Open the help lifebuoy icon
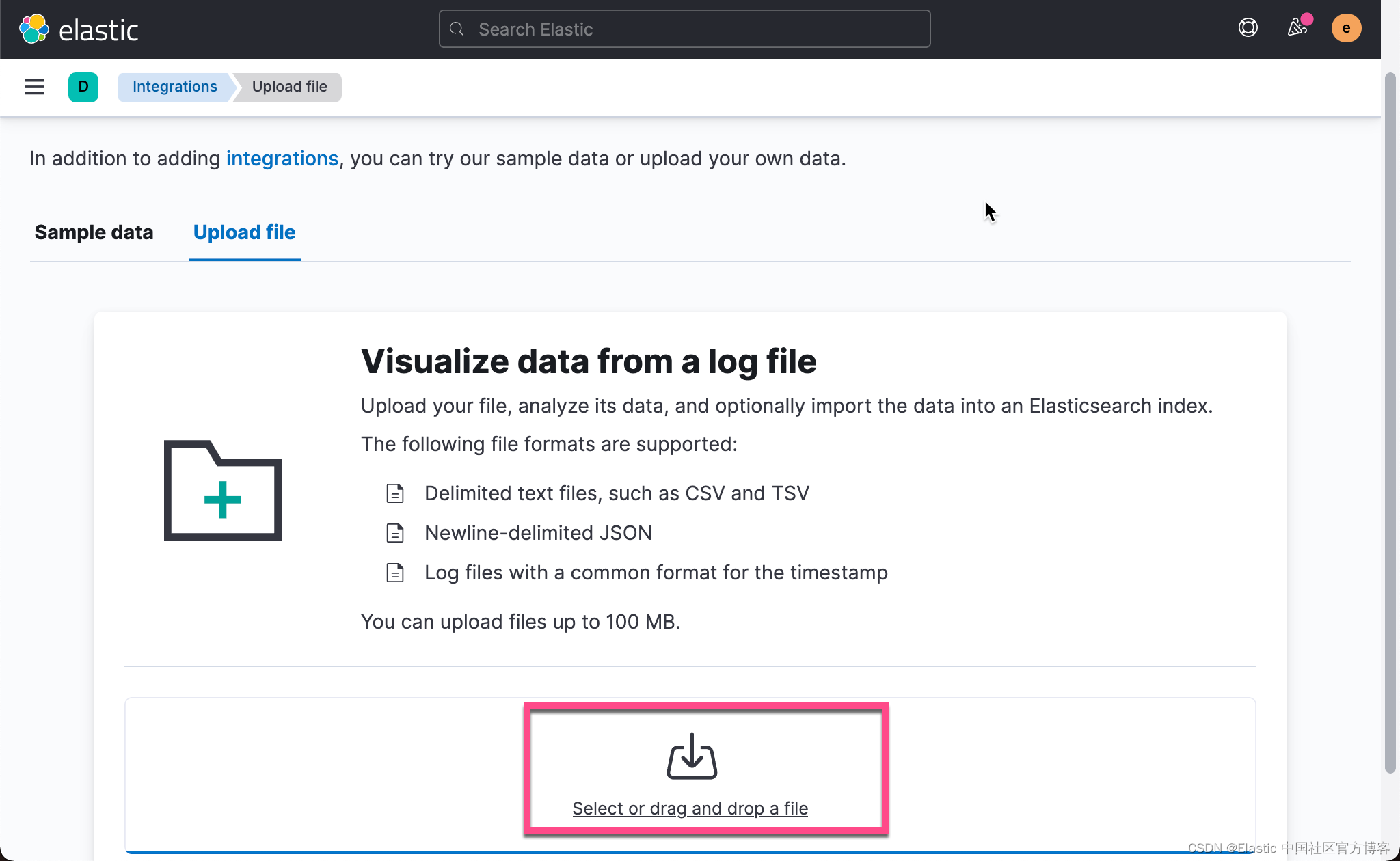The height and width of the screenshot is (861, 1400). 1248,28
